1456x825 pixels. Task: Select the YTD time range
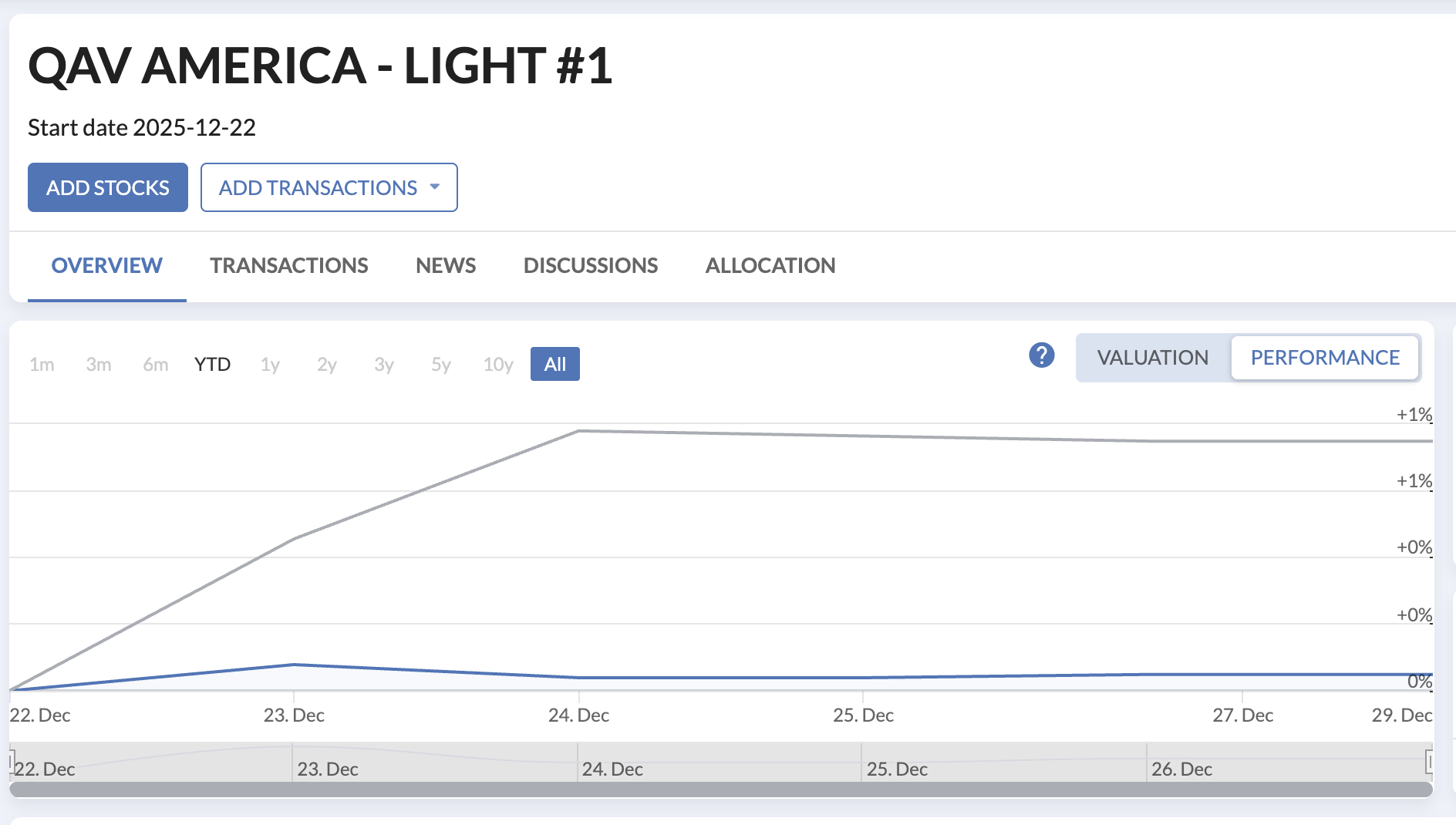[212, 364]
